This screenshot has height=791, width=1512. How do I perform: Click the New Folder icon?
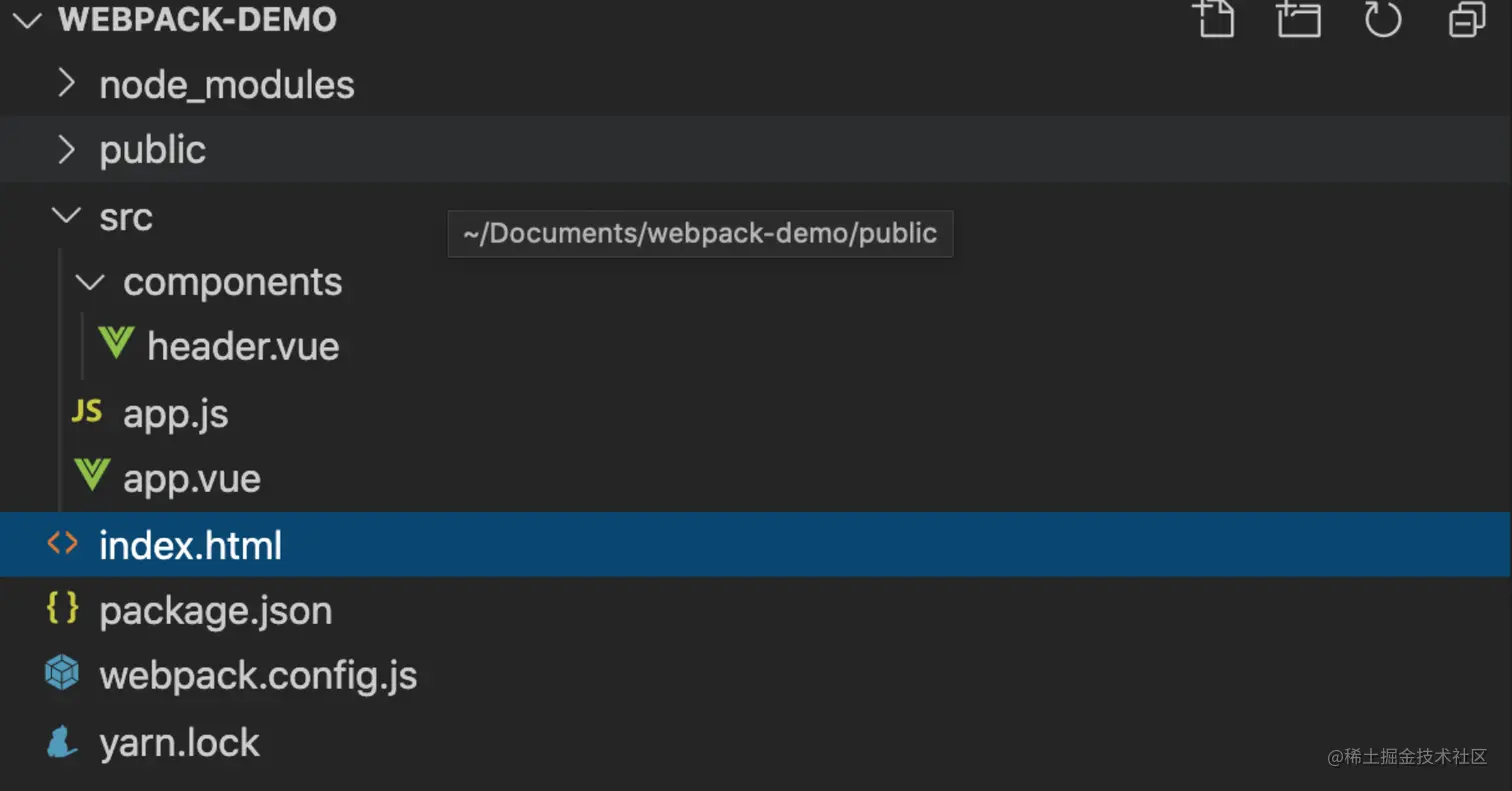pos(1299,19)
